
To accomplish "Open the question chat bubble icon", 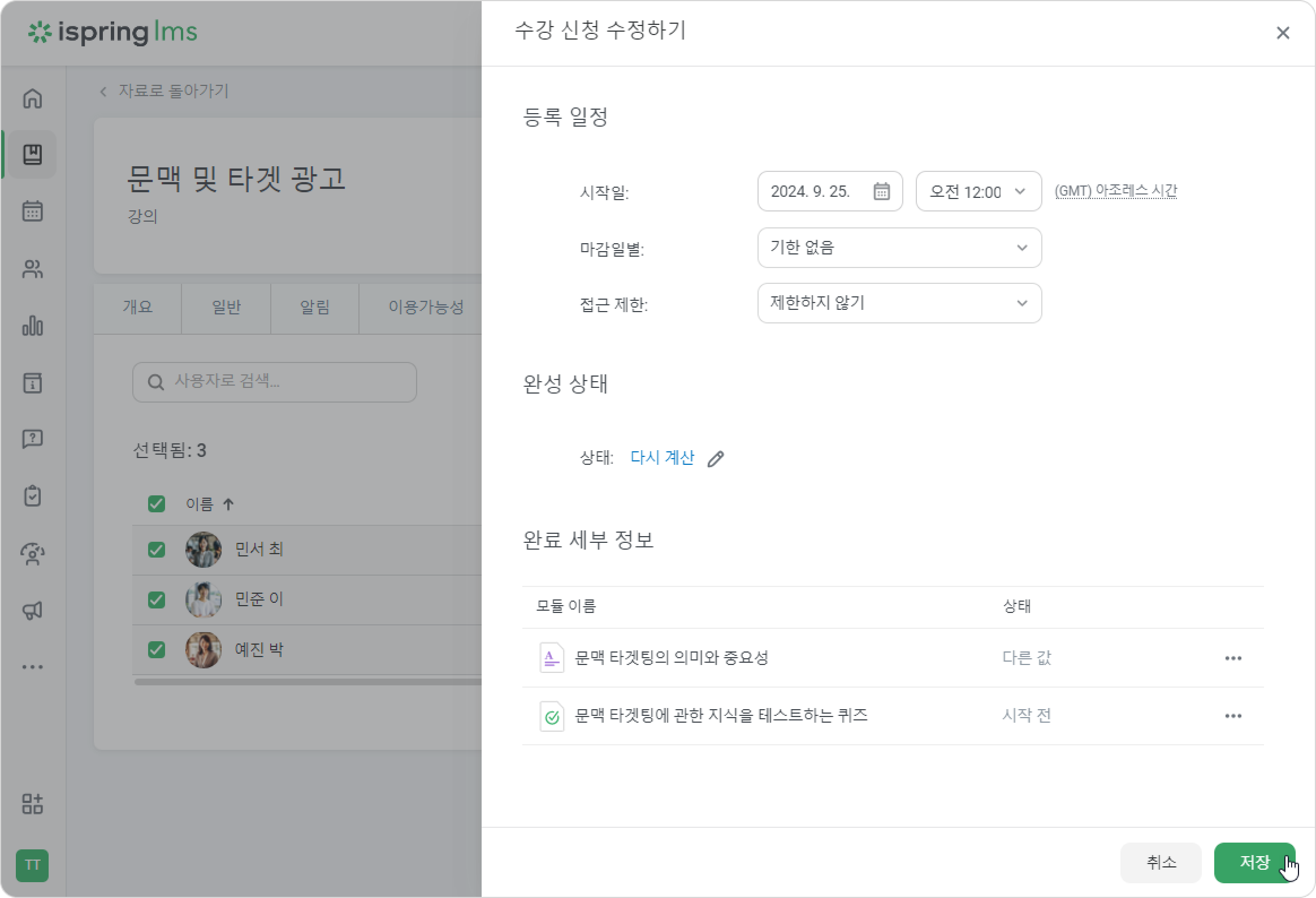I will click(32, 439).
